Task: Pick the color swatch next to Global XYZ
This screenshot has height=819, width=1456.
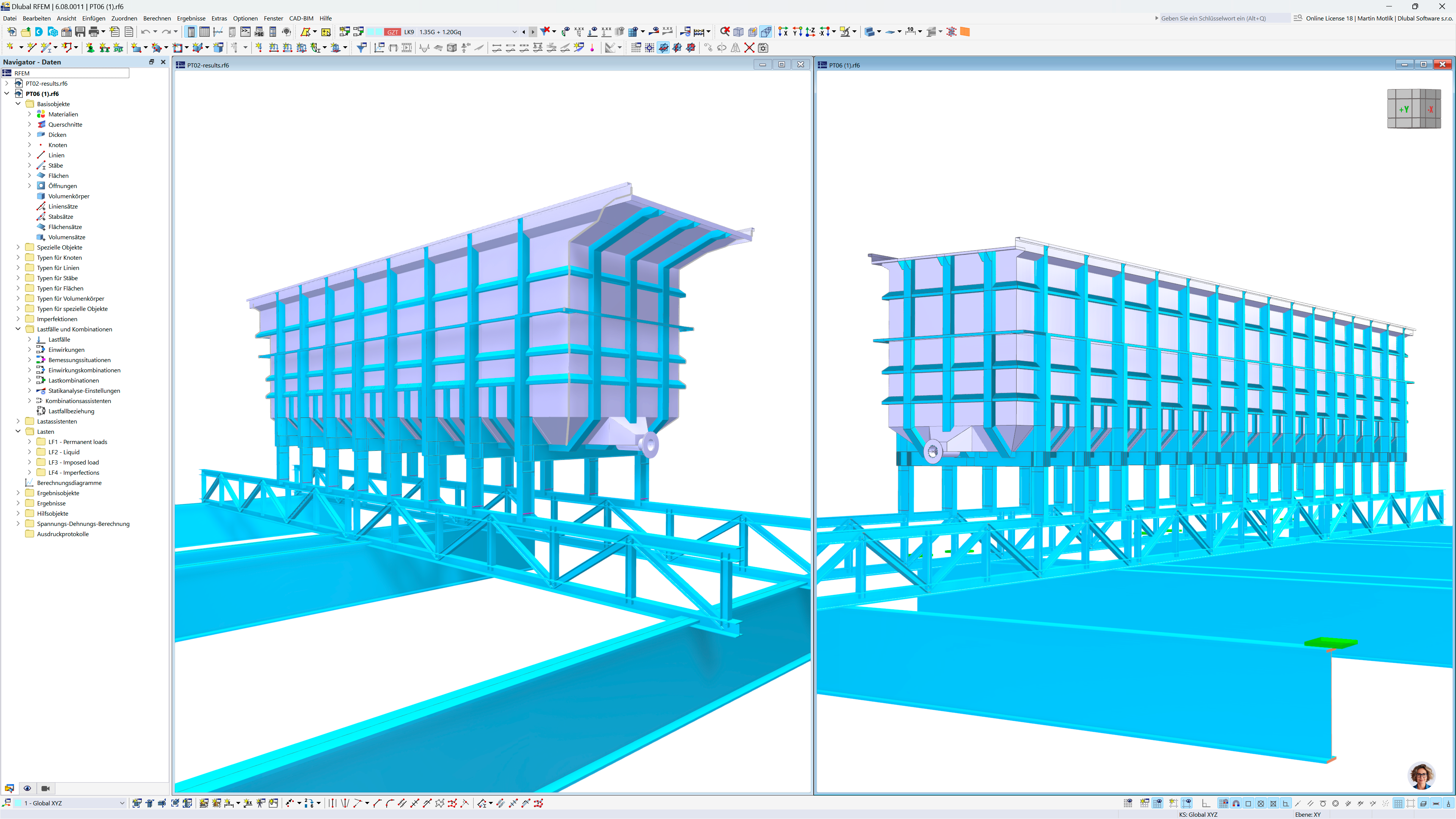Action: 18,803
